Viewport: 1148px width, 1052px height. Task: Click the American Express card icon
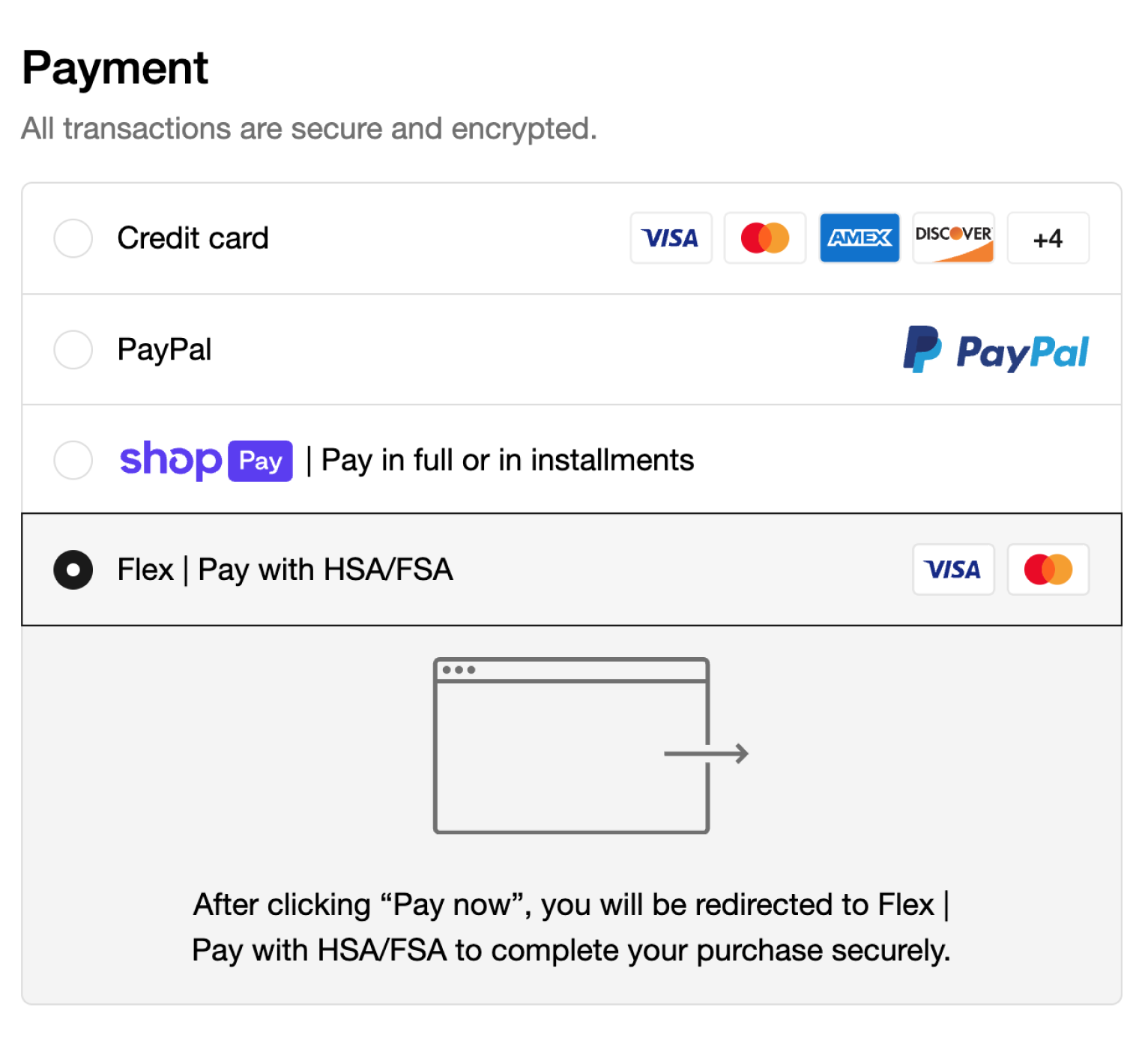[859, 238]
